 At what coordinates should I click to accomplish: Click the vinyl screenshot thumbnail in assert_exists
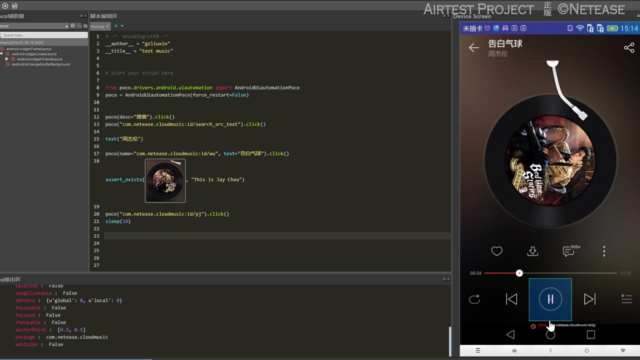coord(165,181)
